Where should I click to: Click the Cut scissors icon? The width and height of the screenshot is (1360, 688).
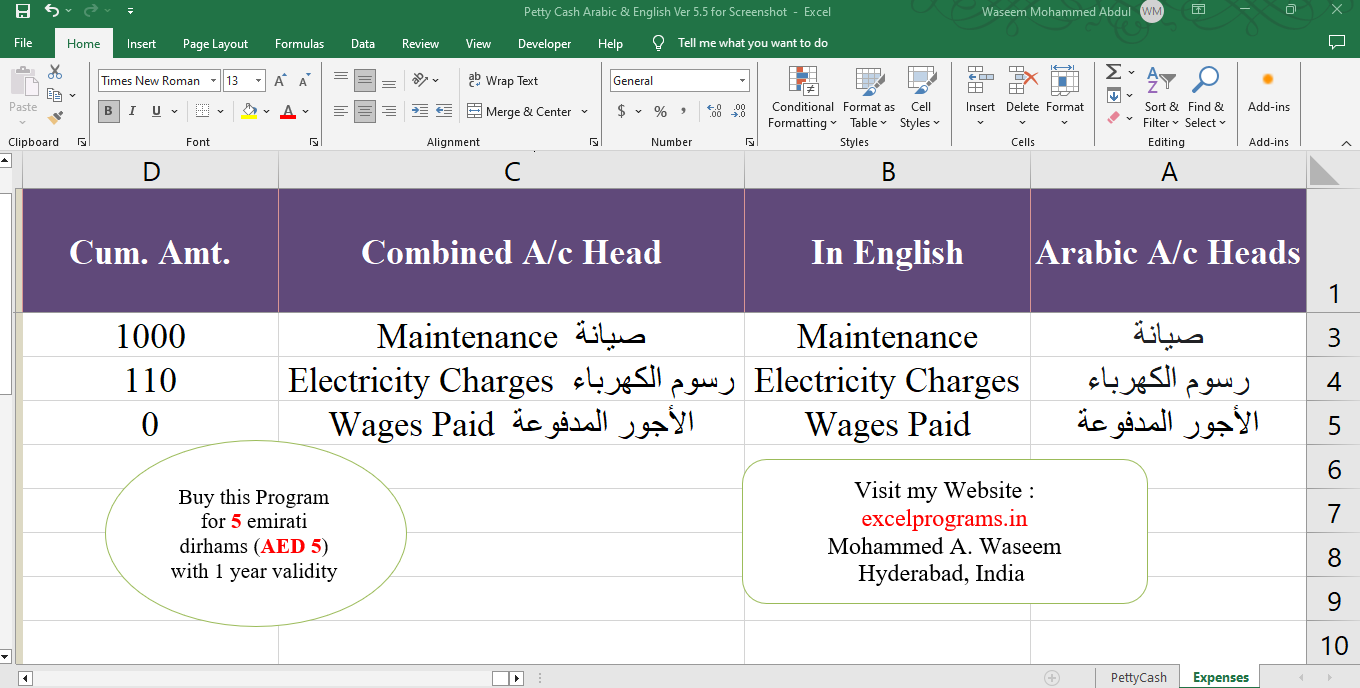(x=55, y=72)
